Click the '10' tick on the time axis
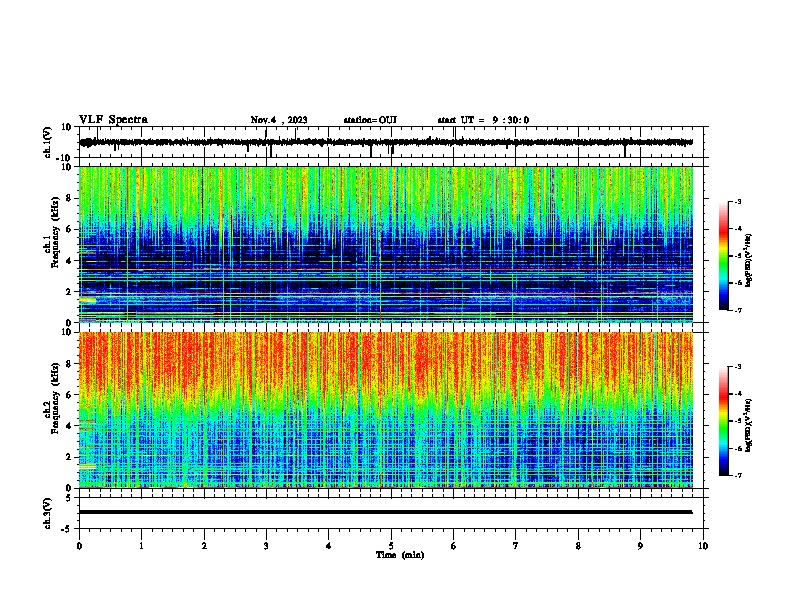The height and width of the screenshot is (612, 792). pyautogui.click(x=703, y=546)
